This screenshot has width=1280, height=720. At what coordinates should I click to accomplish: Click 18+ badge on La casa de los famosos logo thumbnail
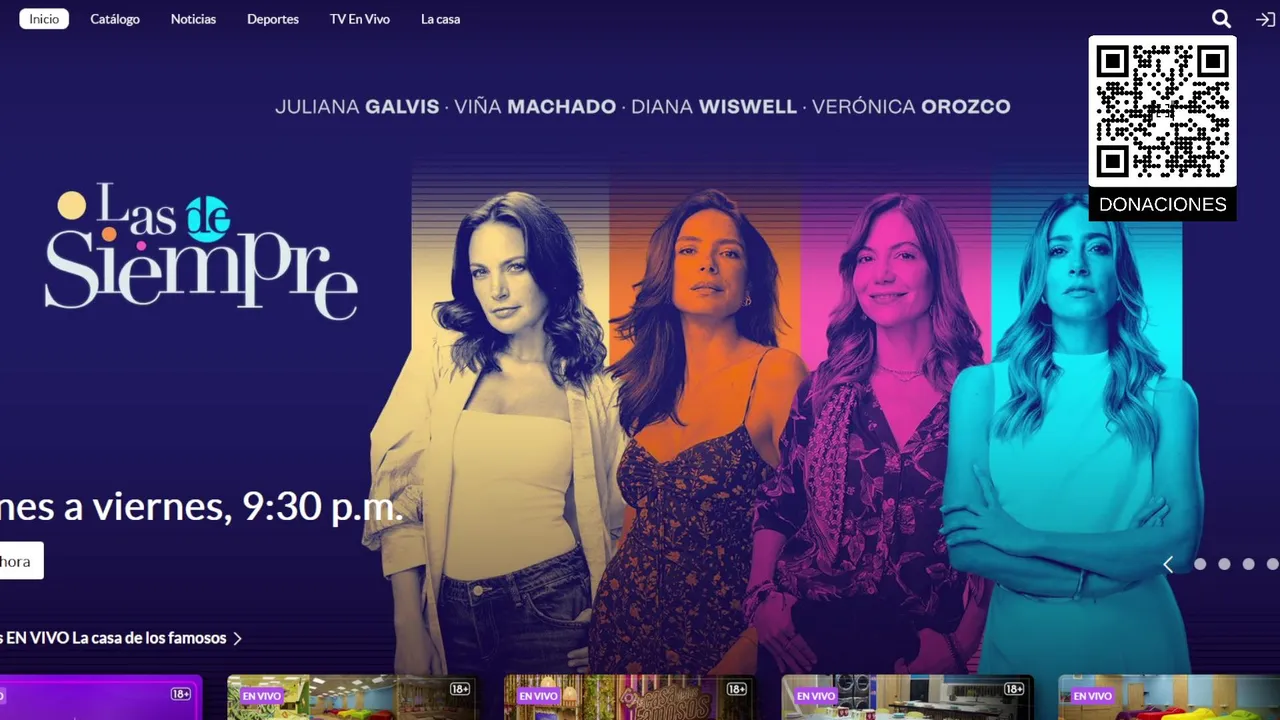click(737, 689)
